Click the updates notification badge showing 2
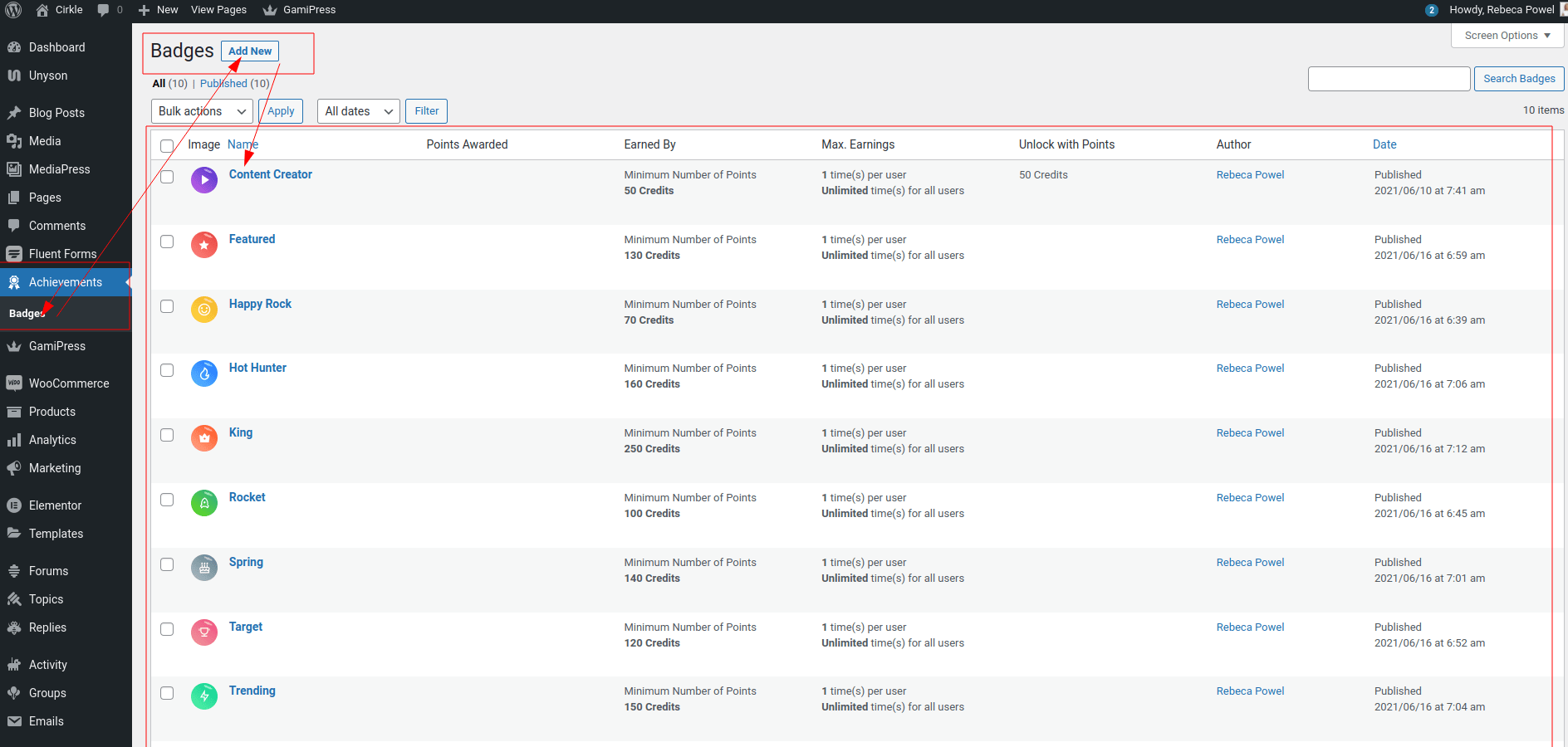 point(1432,10)
